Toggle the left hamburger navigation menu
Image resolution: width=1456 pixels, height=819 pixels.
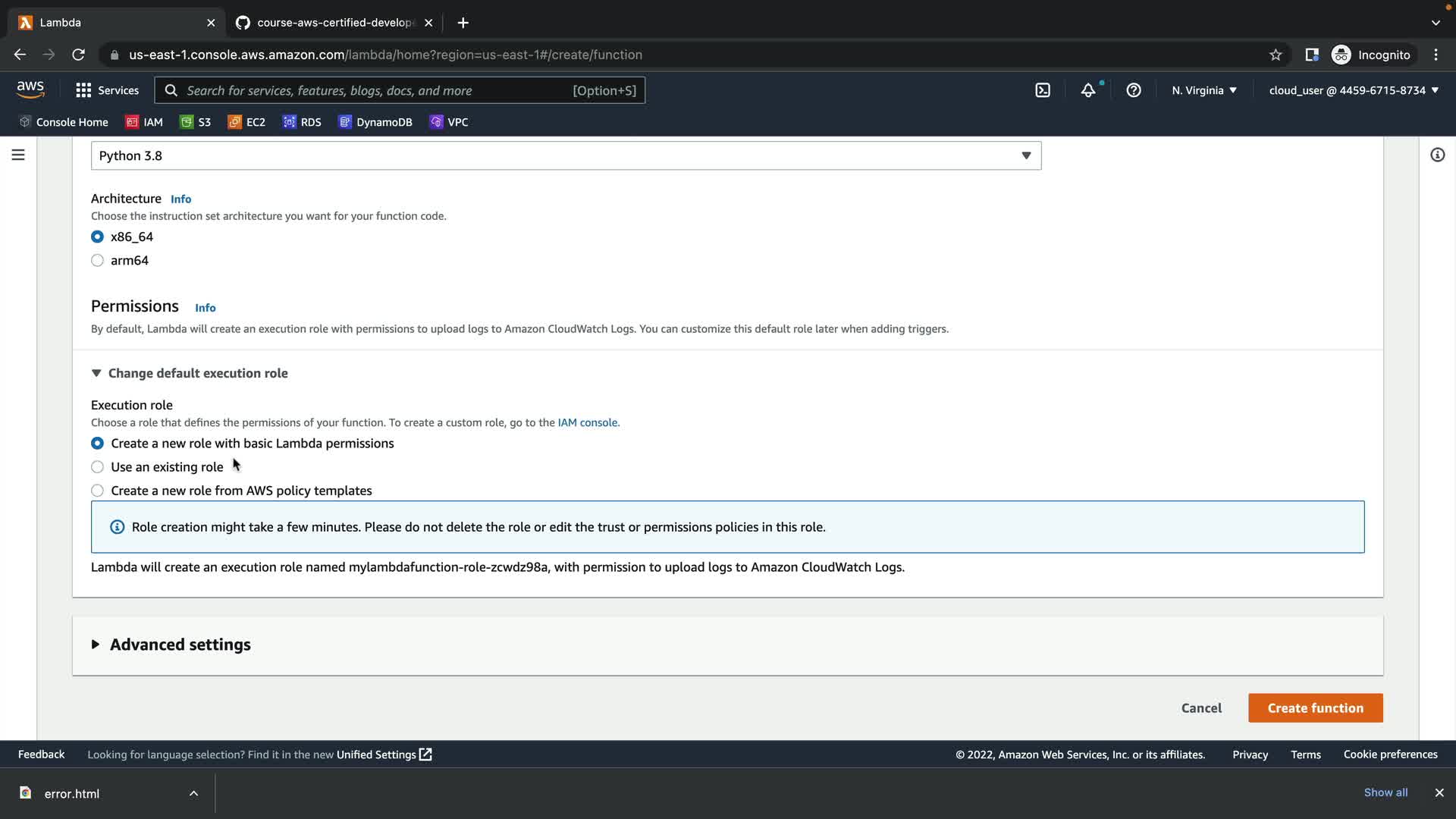point(18,155)
